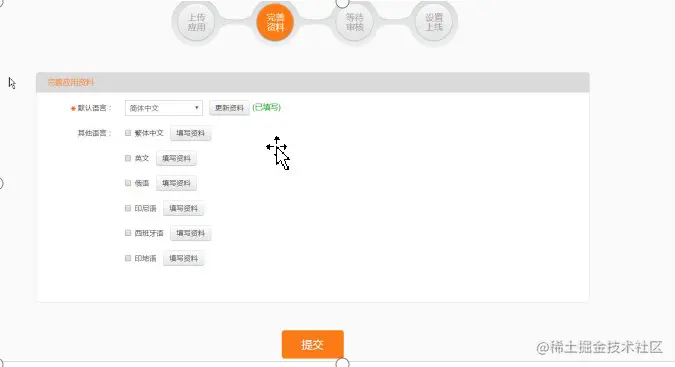This screenshot has height=367, width=675.
Task: Open the 上传应用 step circle
Action: tap(196, 22)
